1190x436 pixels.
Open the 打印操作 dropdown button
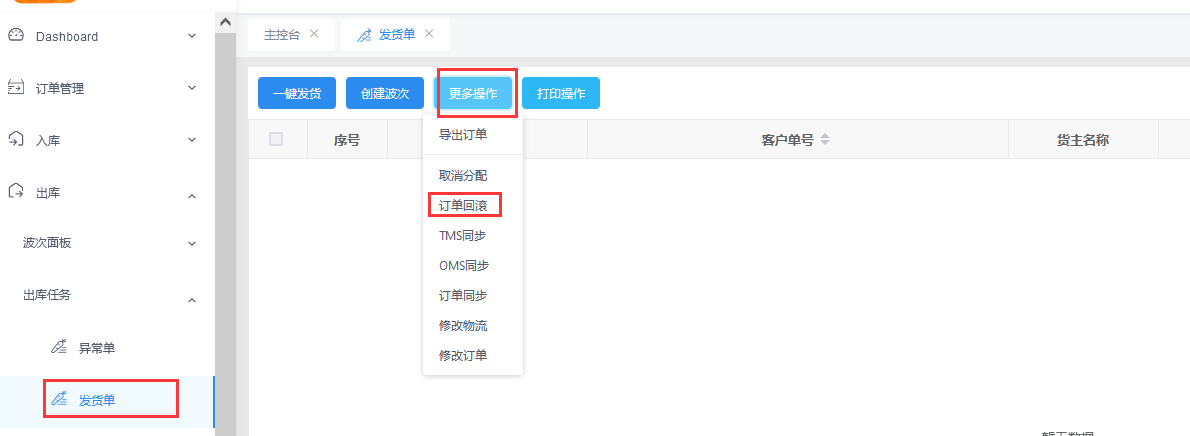click(561, 93)
